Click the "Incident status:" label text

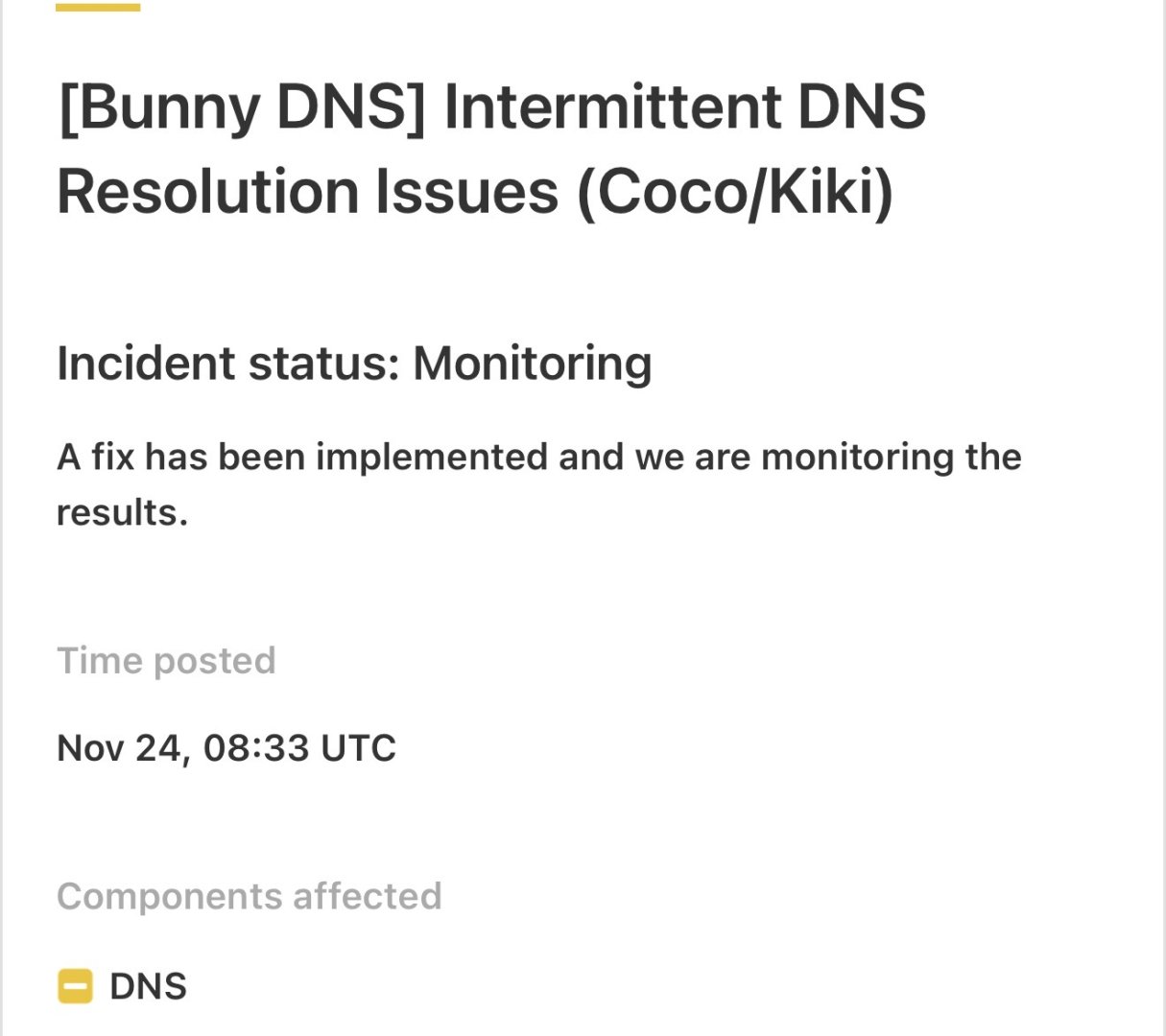click(x=228, y=364)
